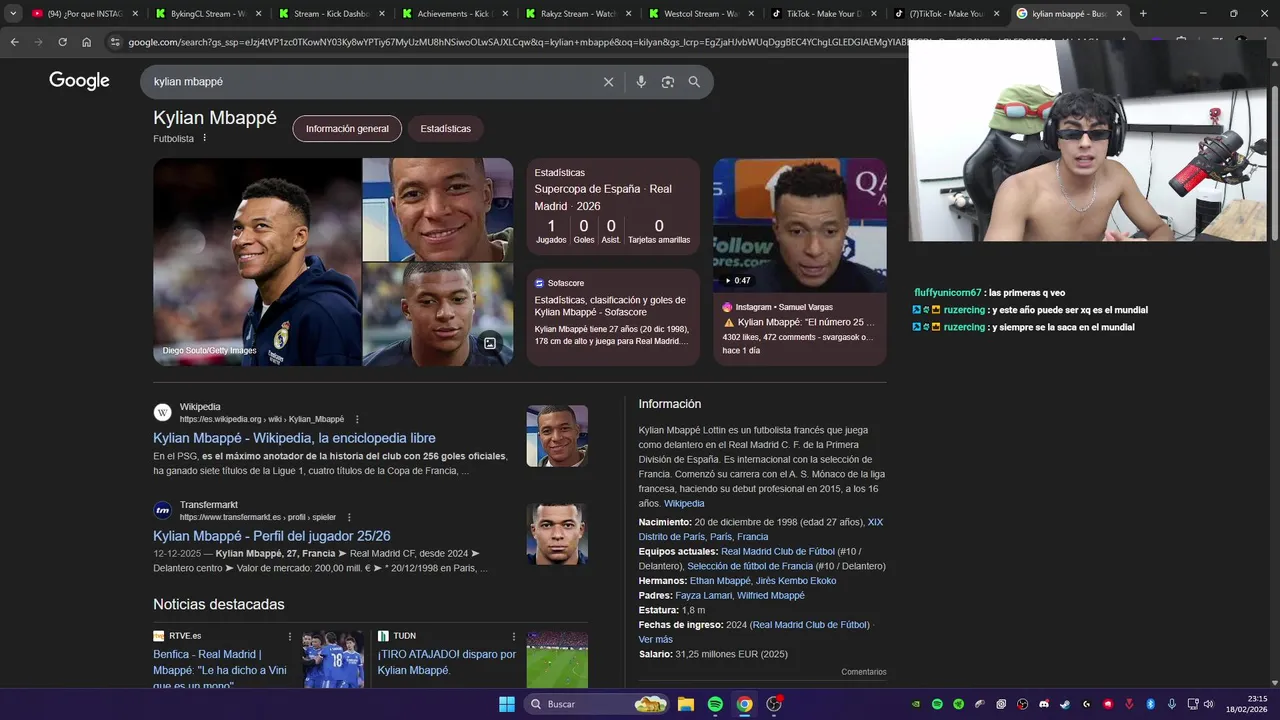
Task: Open ¡TIRO ATAJADO! TUDN news article
Action: (x=447, y=662)
